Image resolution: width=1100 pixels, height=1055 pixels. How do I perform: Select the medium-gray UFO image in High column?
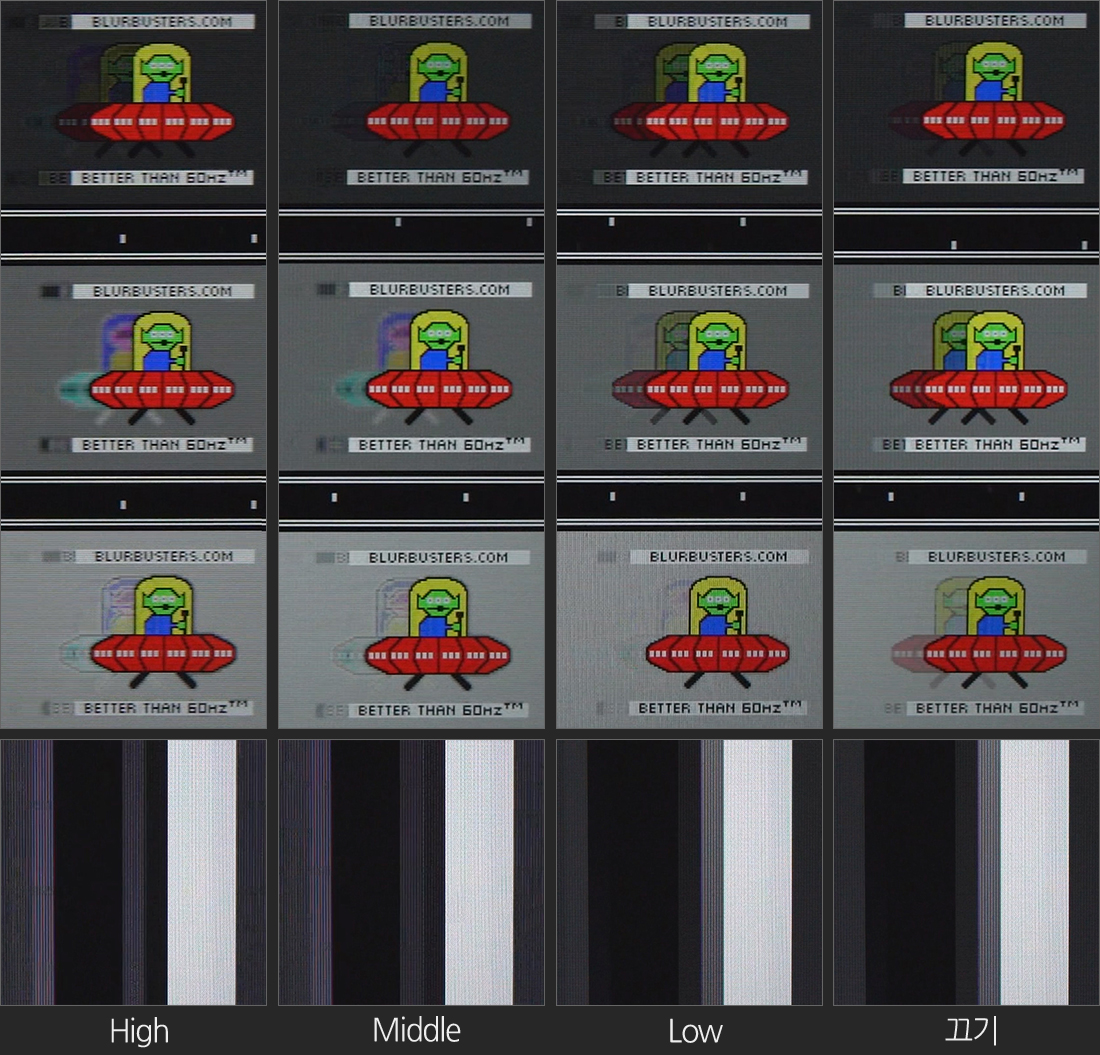pos(134,367)
